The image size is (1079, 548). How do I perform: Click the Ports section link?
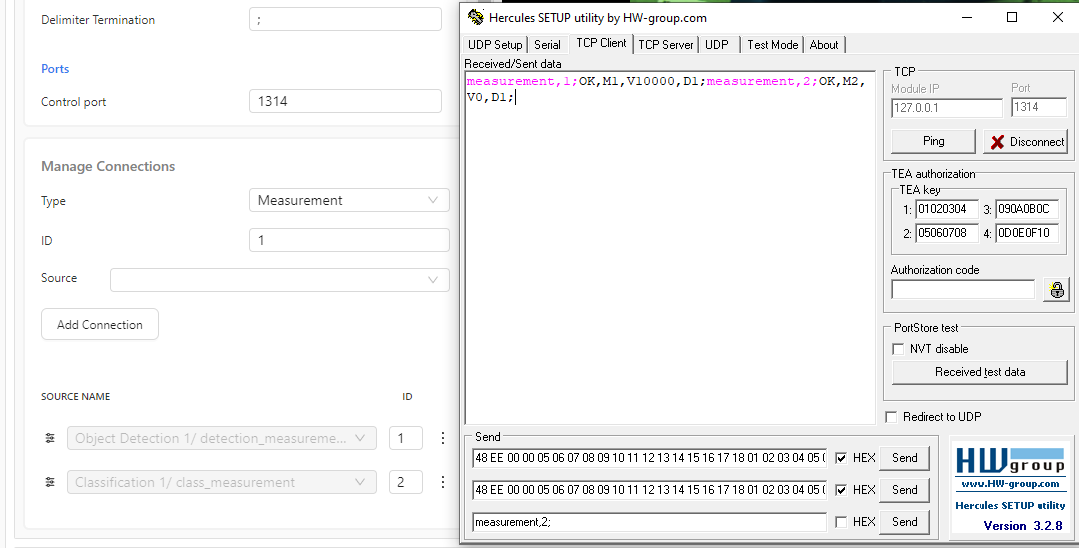tap(55, 69)
